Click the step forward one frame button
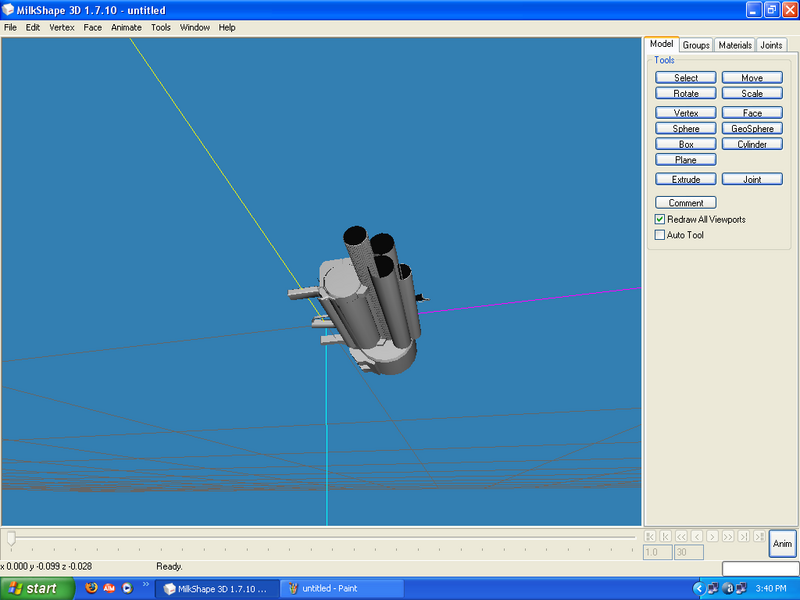 (712, 536)
